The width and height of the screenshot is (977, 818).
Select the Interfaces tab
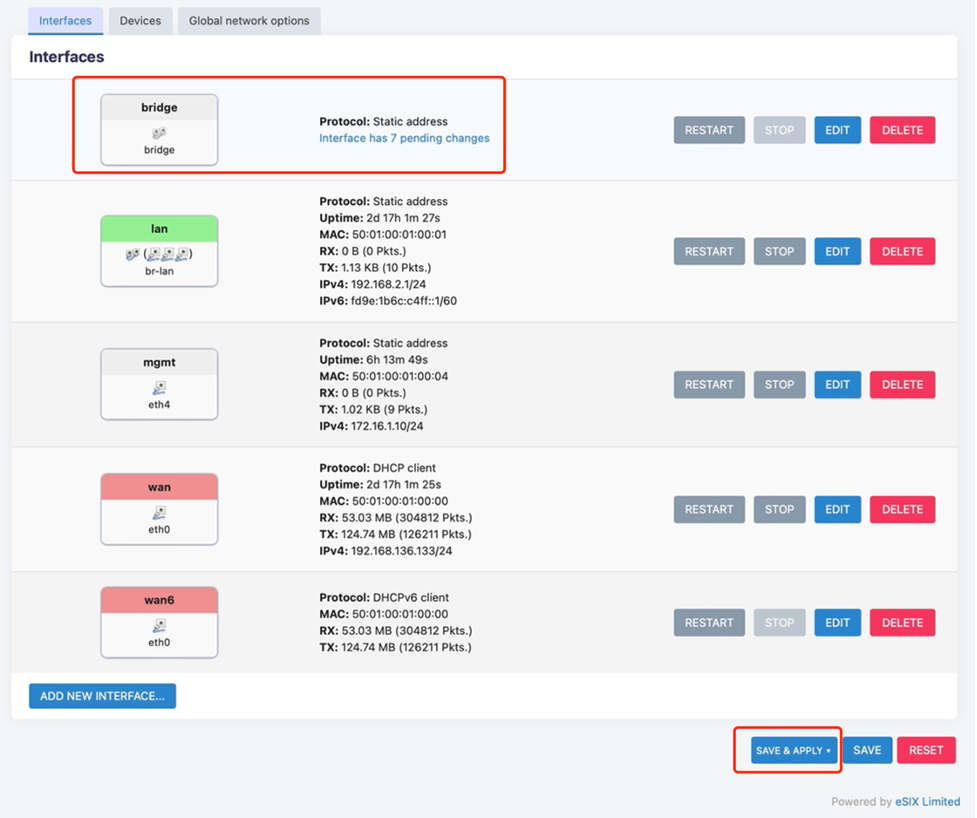[64, 20]
